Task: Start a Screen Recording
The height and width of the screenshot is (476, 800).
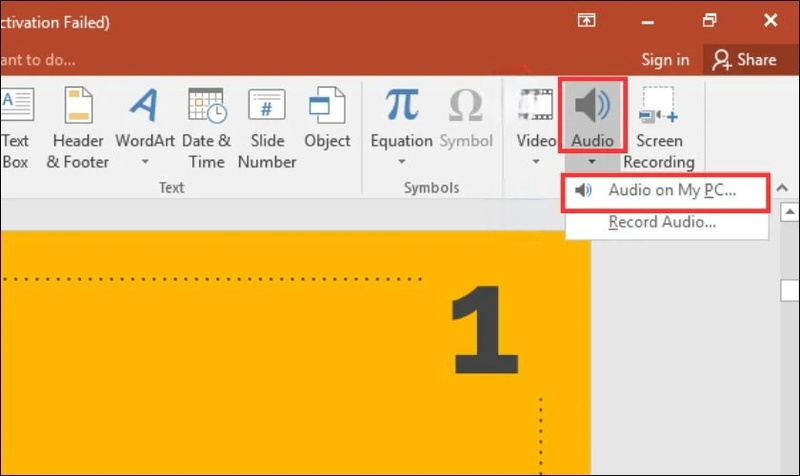Action: (659, 128)
